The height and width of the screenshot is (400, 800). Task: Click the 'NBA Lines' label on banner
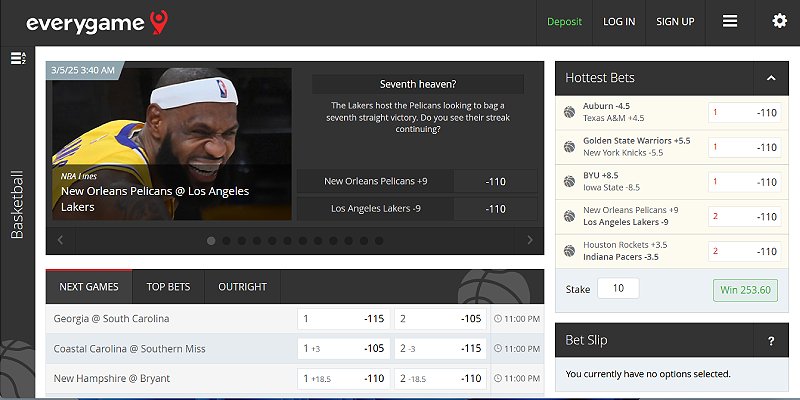[79, 176]
